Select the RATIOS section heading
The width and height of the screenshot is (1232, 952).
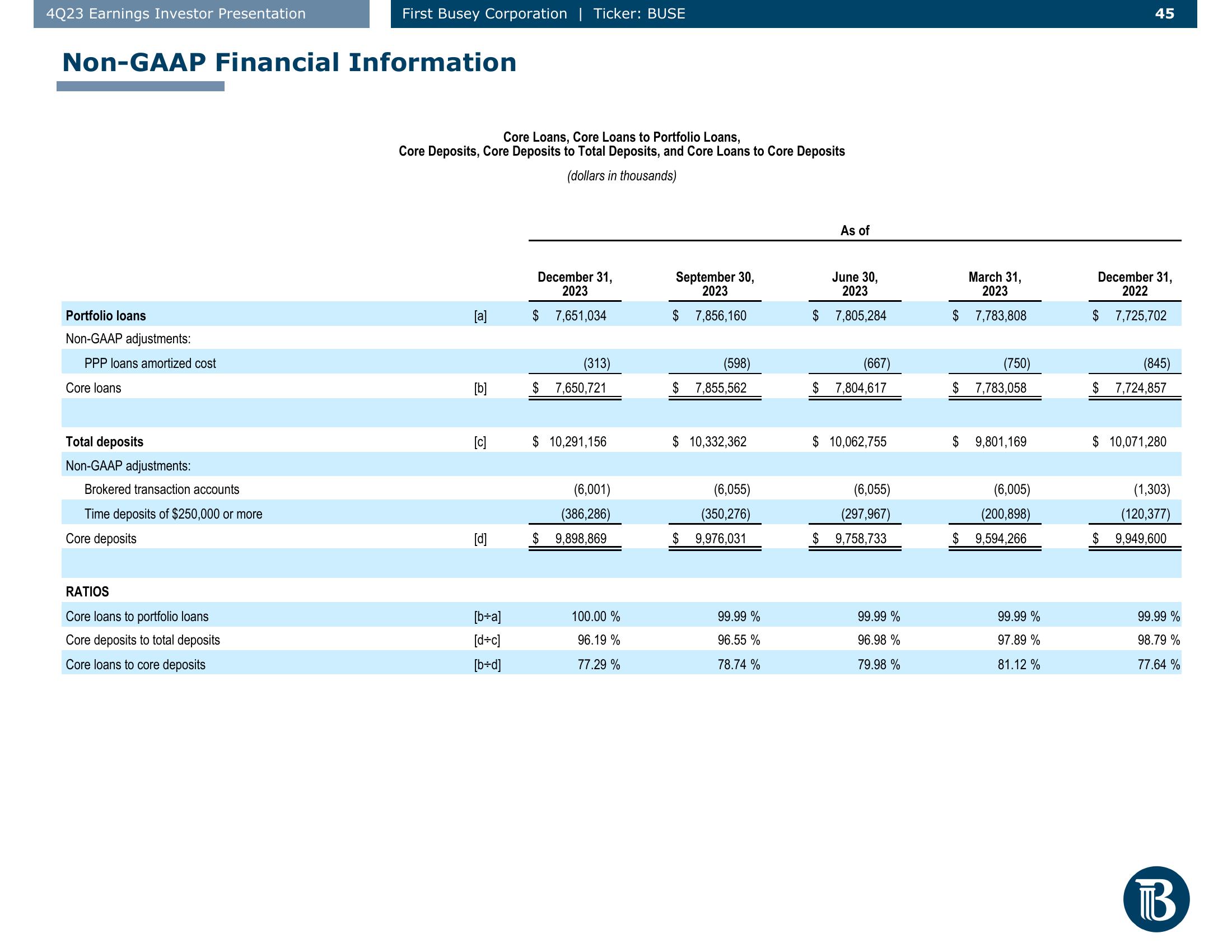pos(87,591)
